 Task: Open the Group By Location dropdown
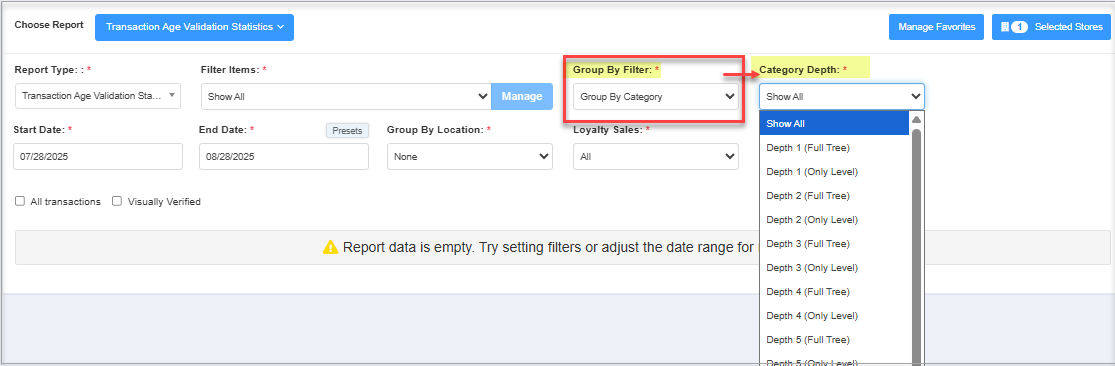click(x=469, y=156)
